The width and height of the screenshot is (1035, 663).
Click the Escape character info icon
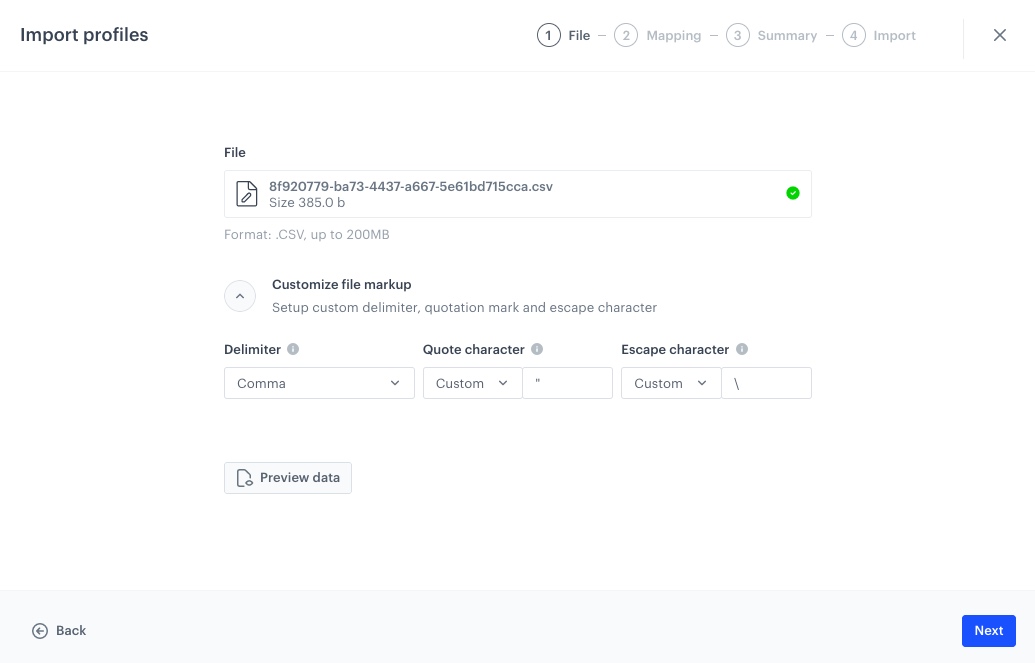(x=742, y=349)
